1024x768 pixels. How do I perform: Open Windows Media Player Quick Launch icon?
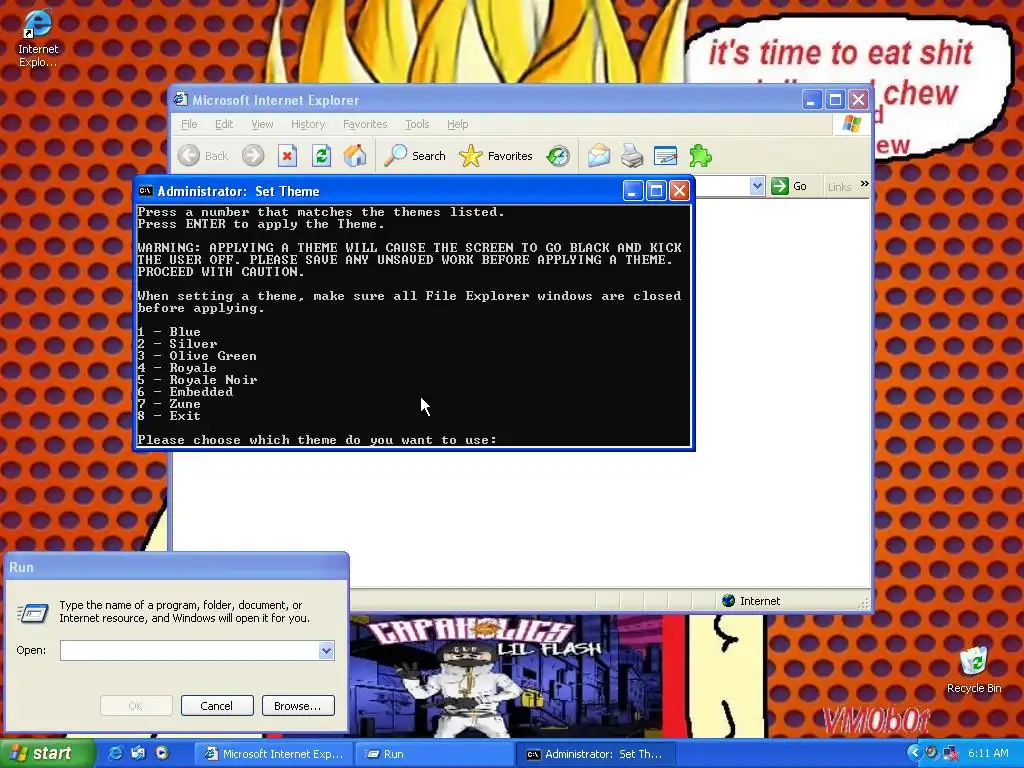pos(162,753)
